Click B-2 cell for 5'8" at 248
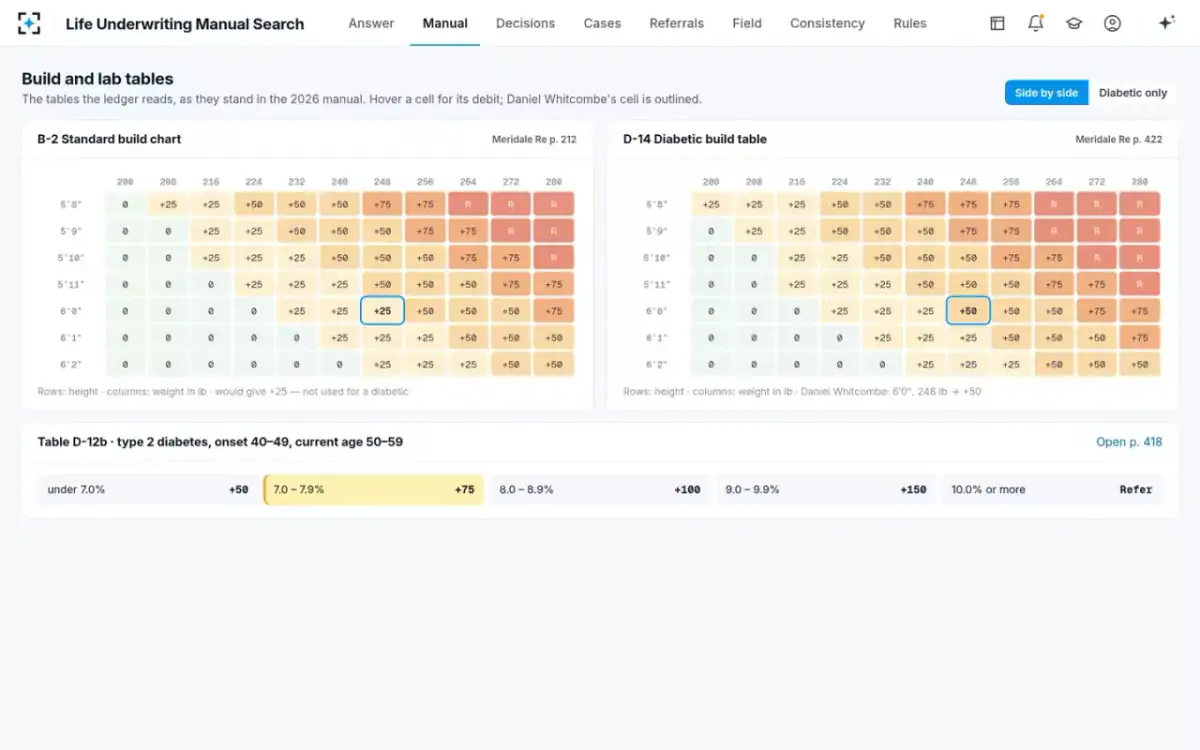1200x750 pixels. coord(382,204)
